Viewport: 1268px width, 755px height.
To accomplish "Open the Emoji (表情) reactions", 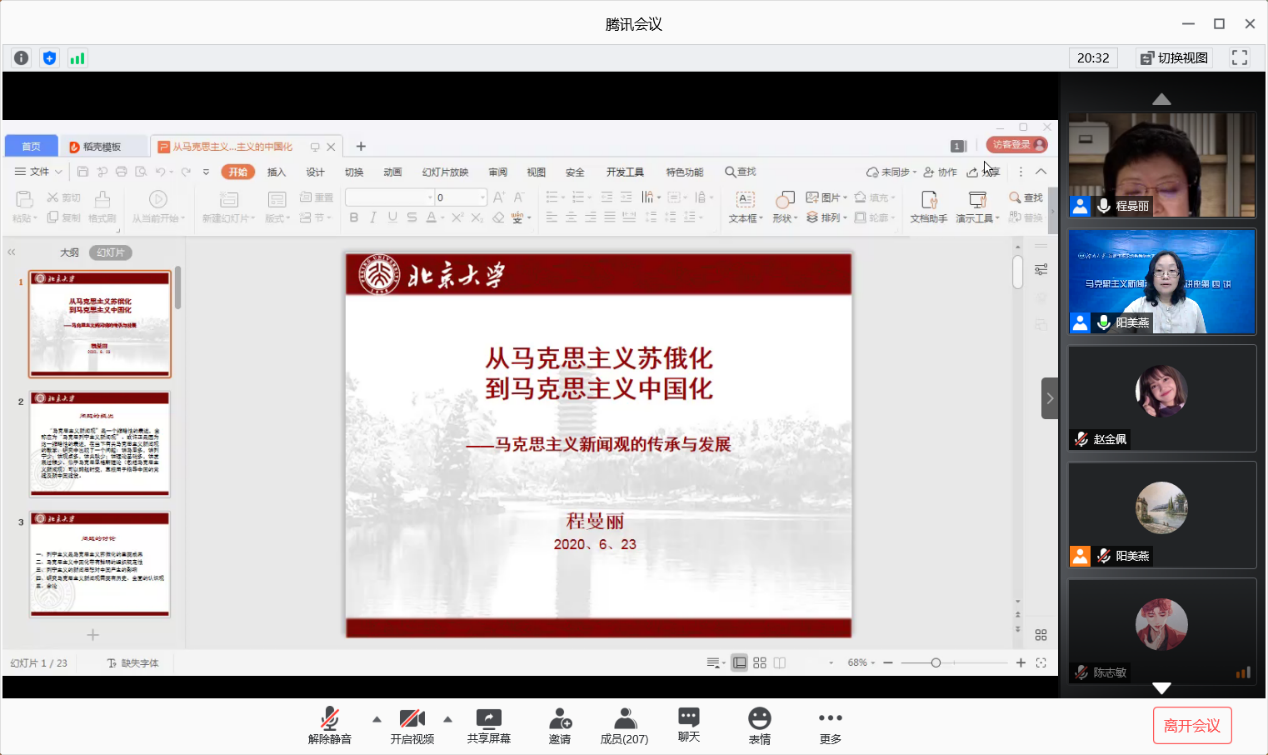I will (759, 719).
